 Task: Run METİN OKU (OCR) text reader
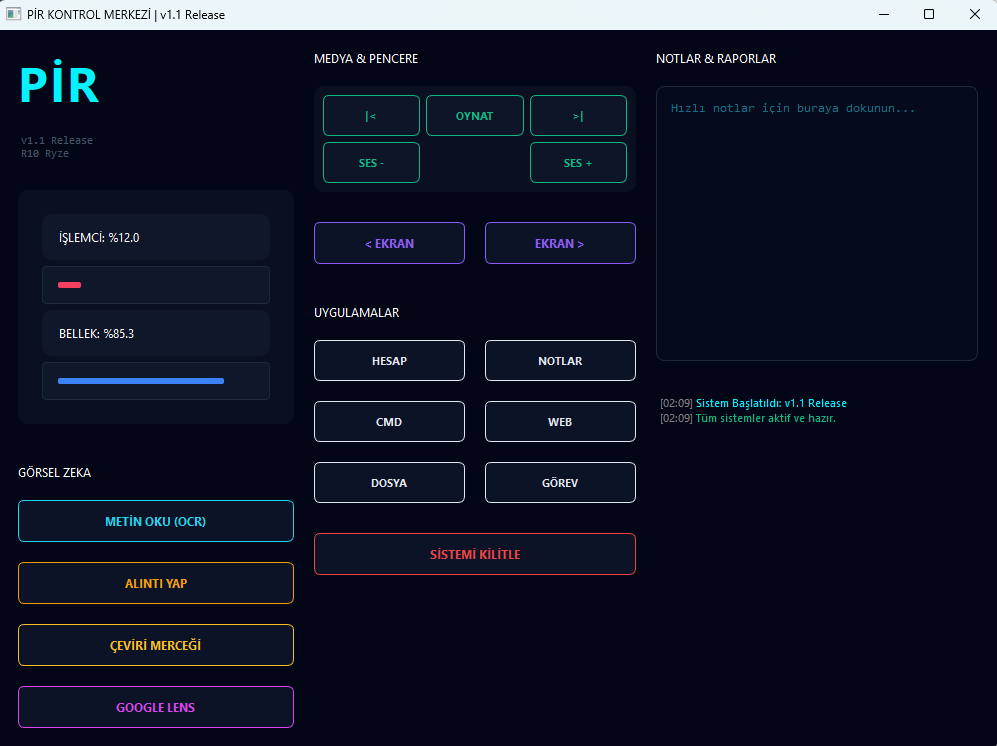pyautogui.click(x=156, y=522)
